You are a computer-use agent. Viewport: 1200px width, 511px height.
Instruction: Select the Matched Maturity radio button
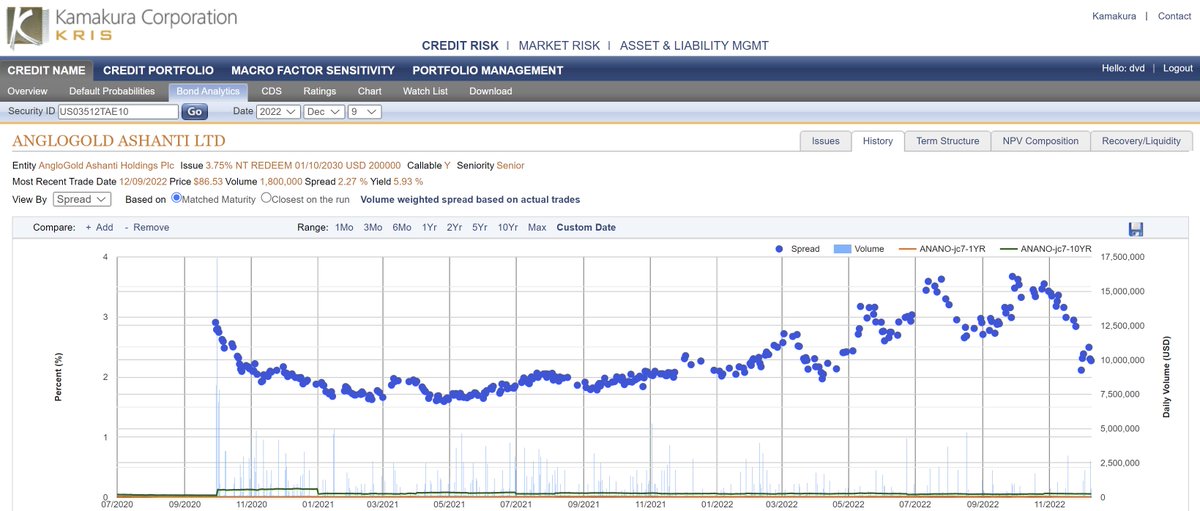tap(177, 198)
